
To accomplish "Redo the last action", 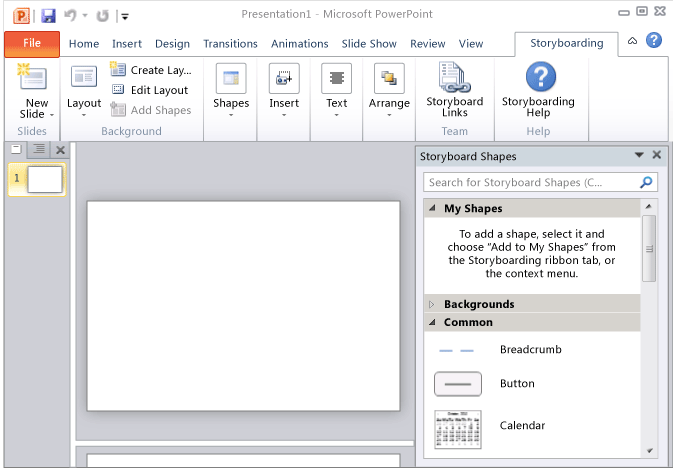I will tap(102, 16).
